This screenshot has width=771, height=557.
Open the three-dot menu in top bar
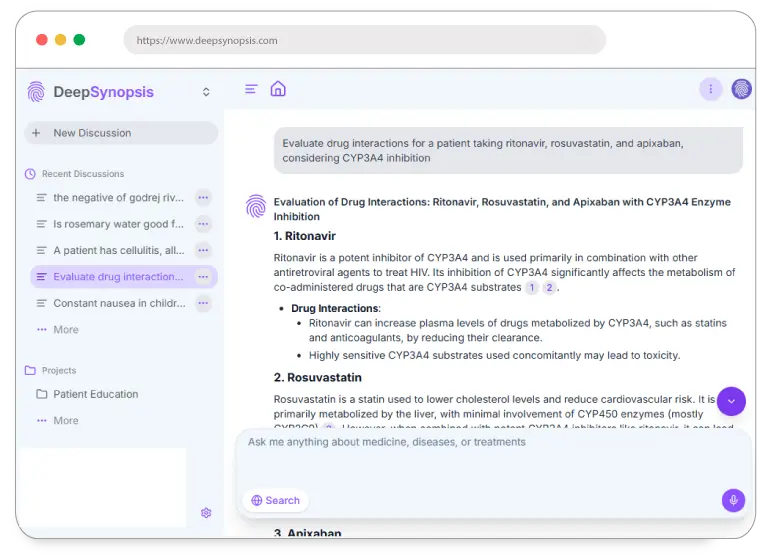(711, 89)
